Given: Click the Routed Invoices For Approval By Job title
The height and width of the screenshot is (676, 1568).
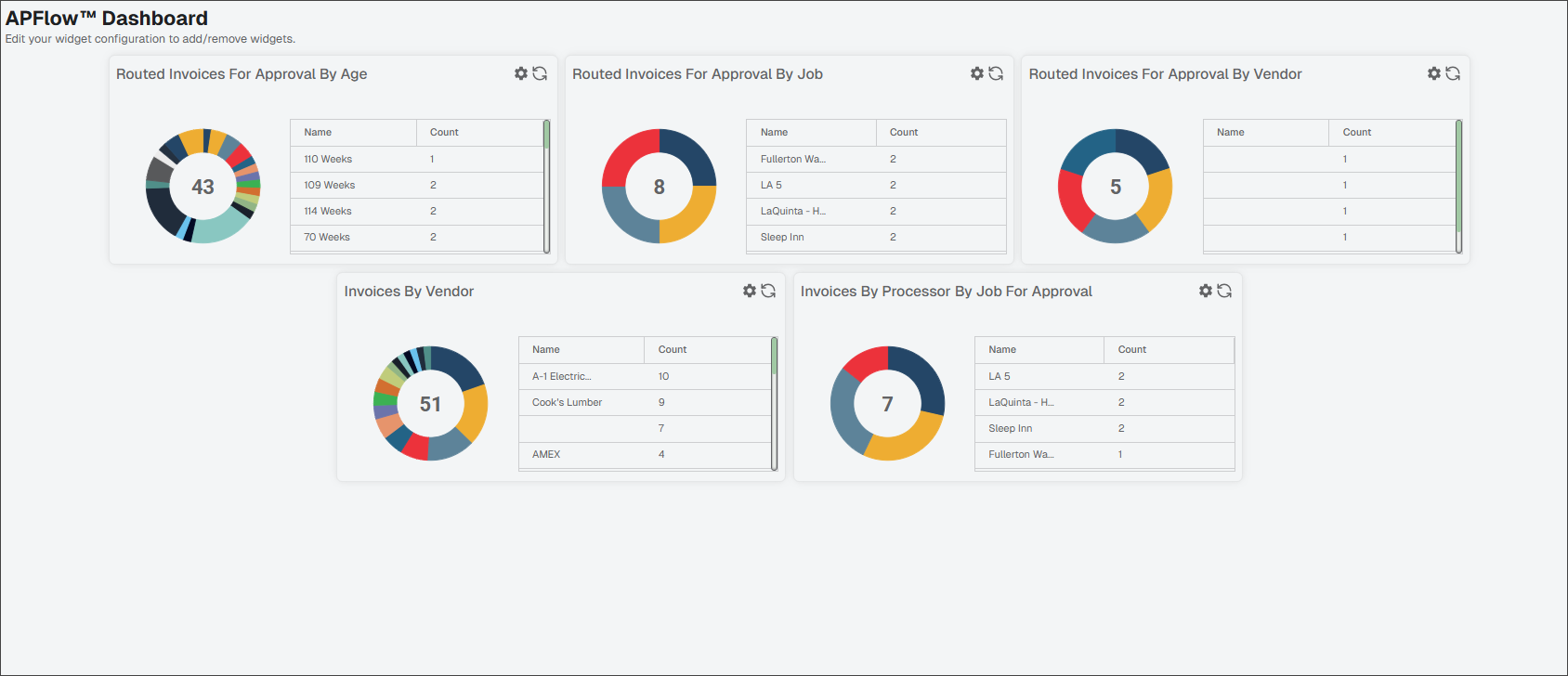Looking at the screenshot, I should (x=698, y=74).
